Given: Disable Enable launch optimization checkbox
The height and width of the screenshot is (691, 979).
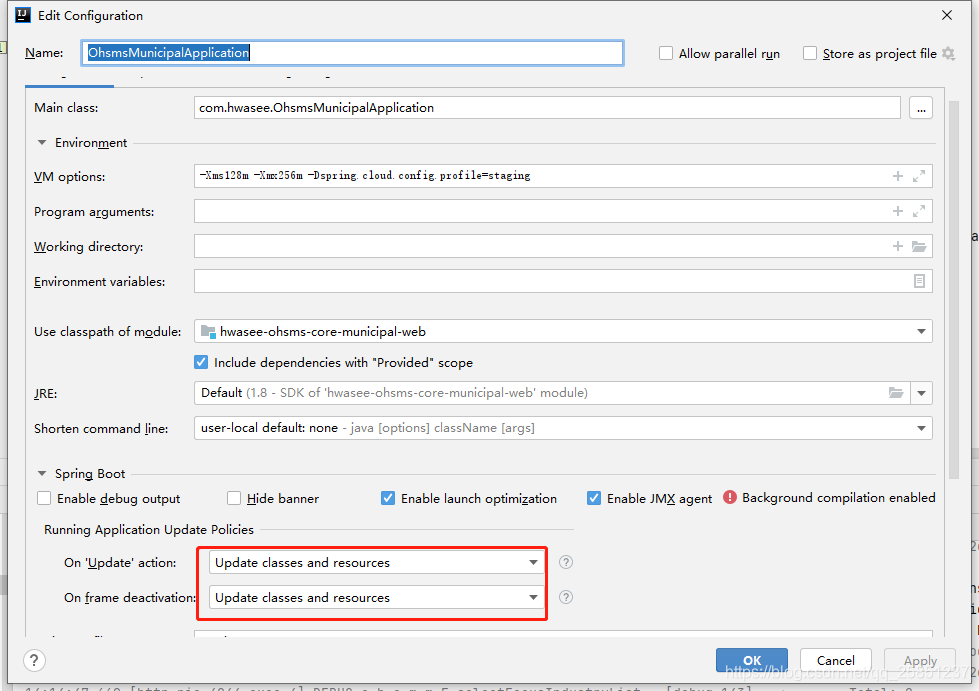Looking at the screenshot, I should pyautogui.click(x=388, y=498).
